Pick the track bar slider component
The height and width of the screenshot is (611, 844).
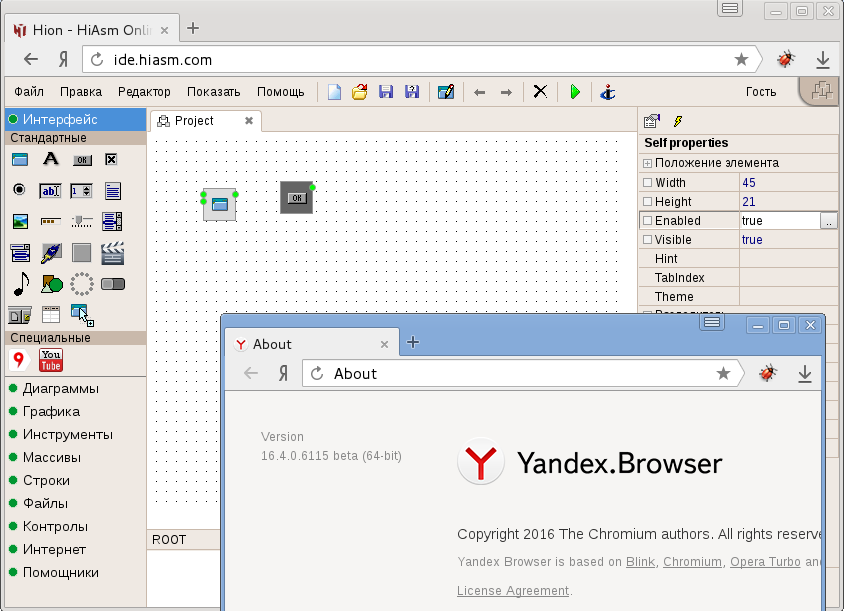pos(82,221)
